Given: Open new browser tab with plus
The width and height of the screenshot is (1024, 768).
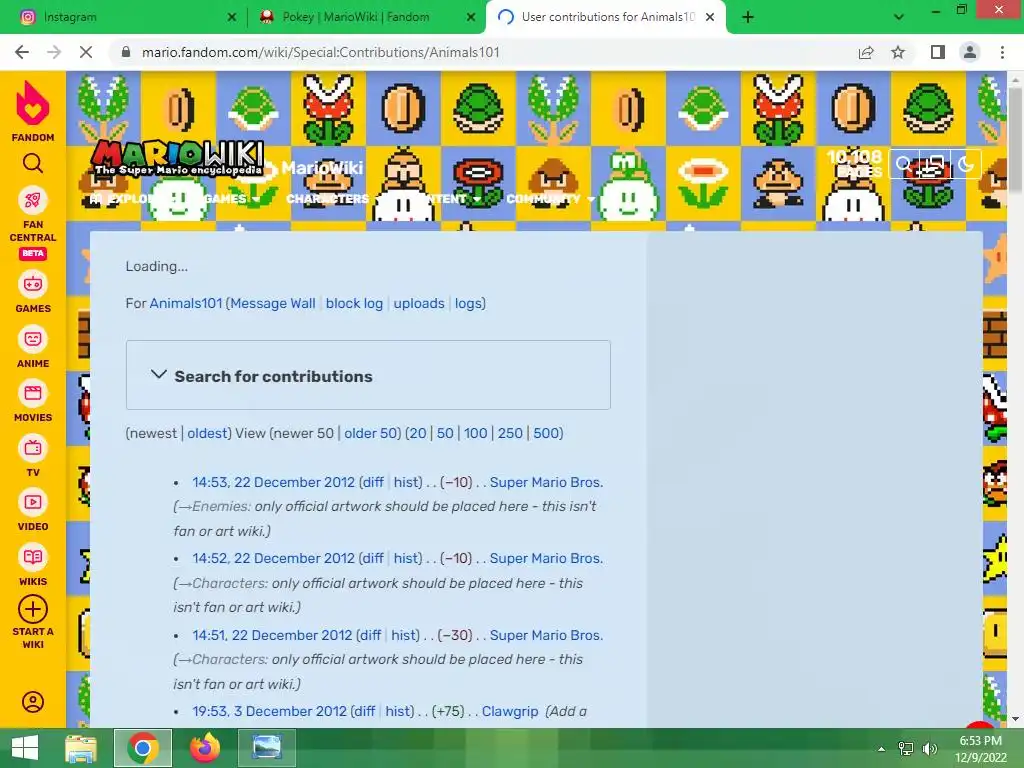Looking at the screenshot, I should (748, 17).
